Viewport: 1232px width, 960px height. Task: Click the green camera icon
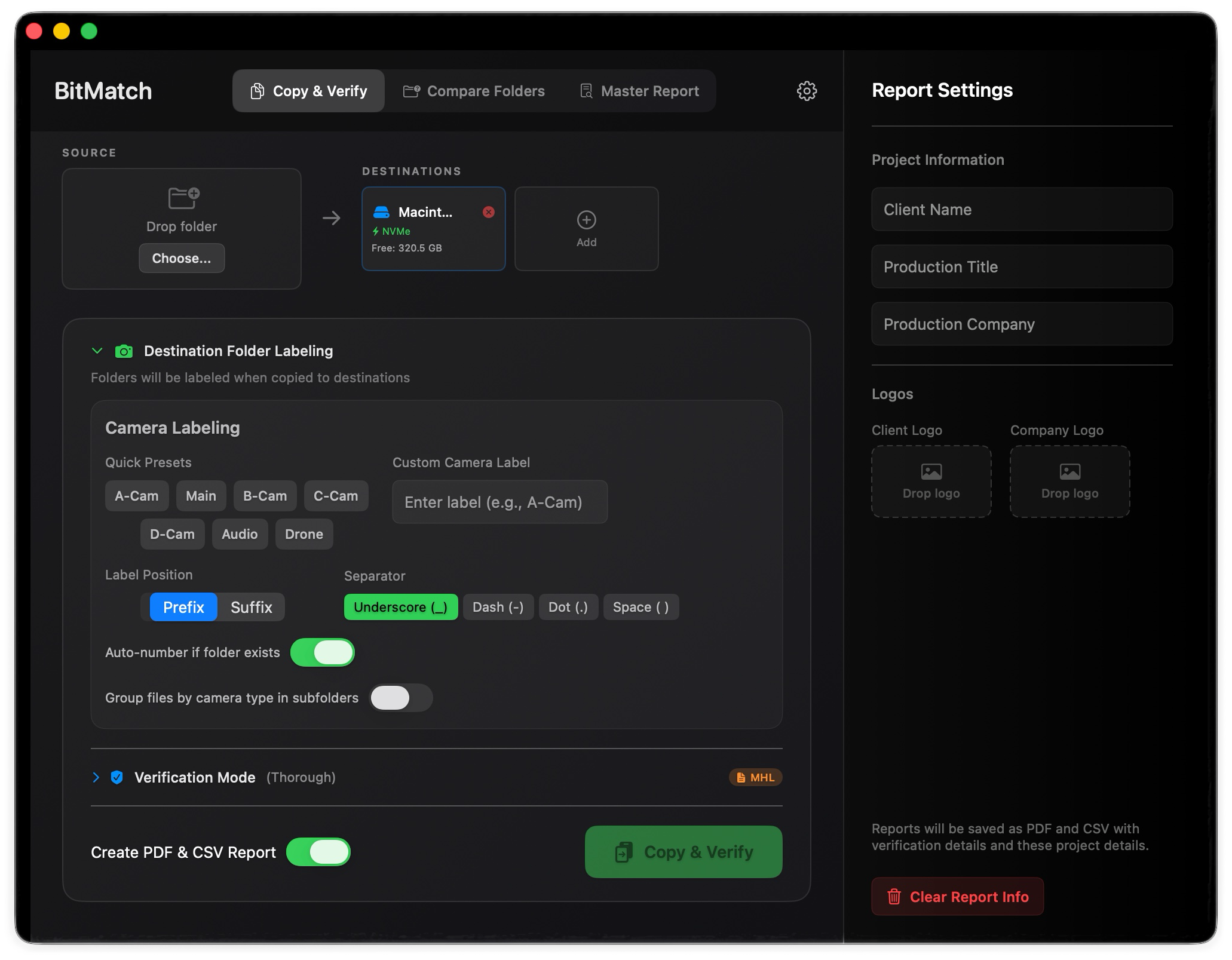124,351
